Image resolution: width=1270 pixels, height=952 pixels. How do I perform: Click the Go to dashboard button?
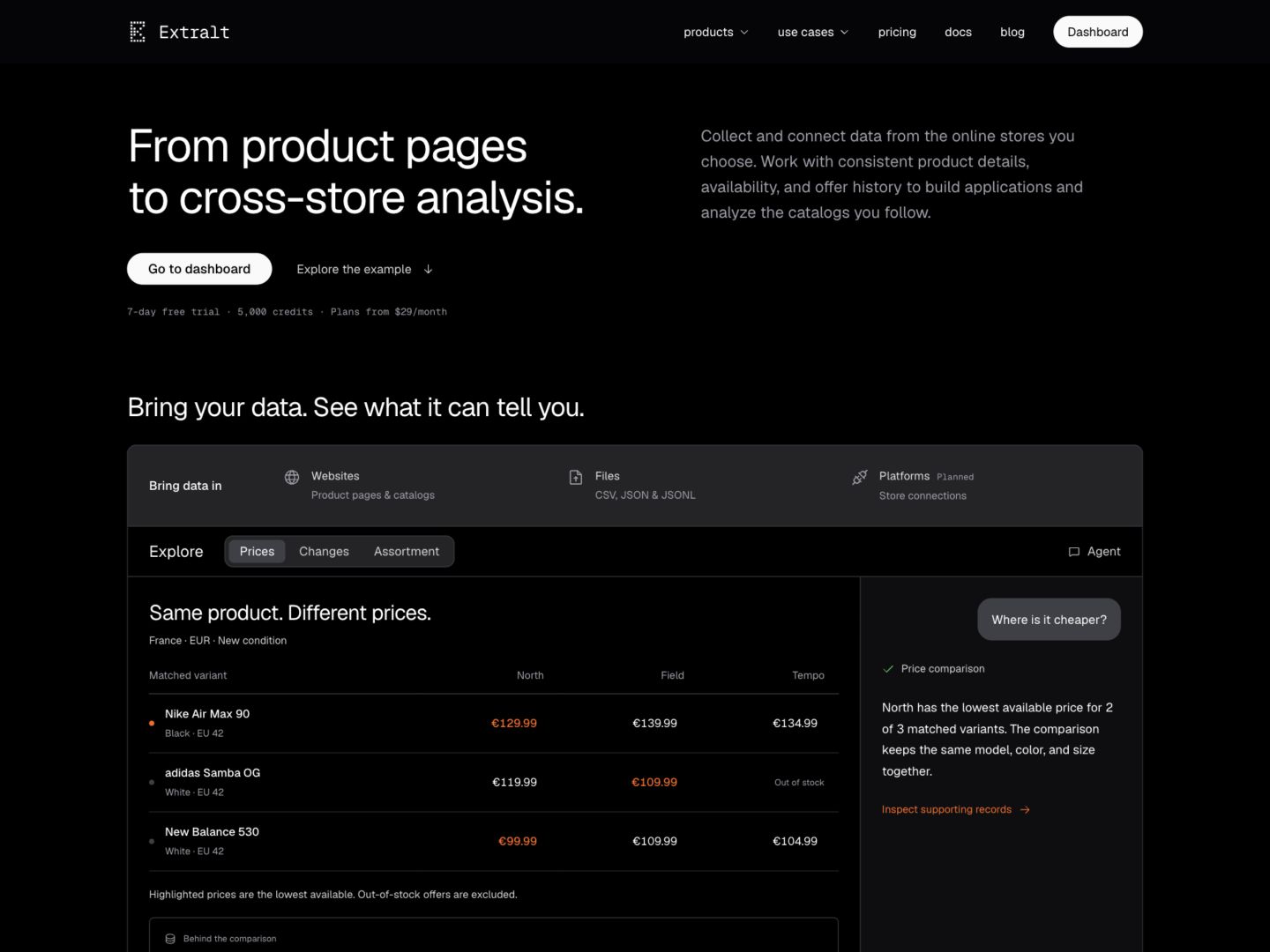point(199,269)
